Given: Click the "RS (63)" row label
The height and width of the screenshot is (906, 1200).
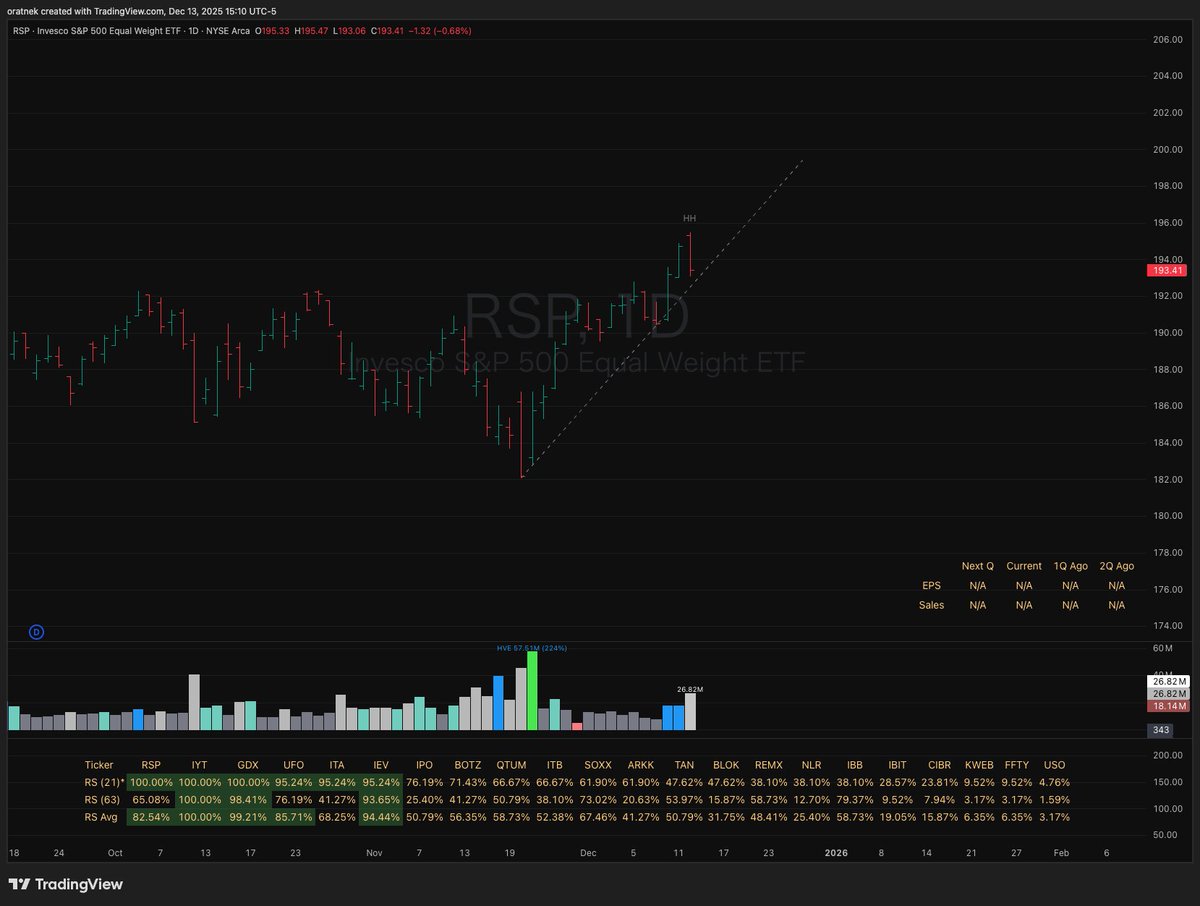Looking at the screenshot, I should 104,800.
